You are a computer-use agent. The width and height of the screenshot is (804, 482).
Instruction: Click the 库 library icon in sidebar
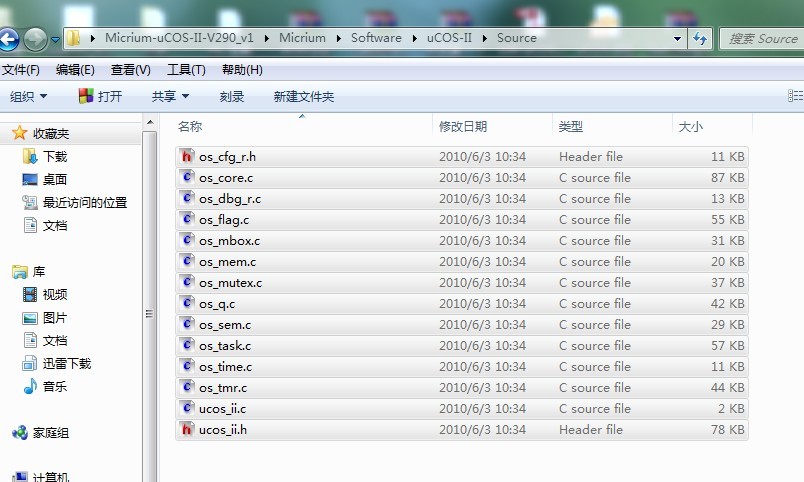click(19, 272)
